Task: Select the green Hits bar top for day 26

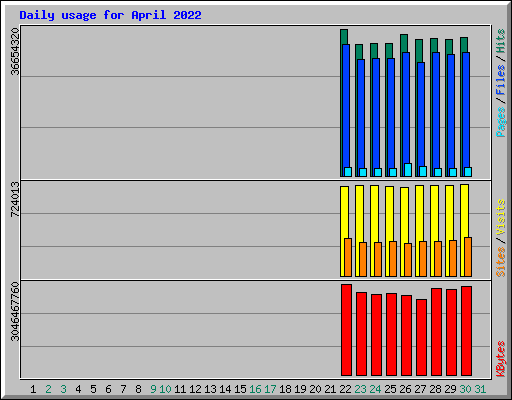Action: (x=404, y=43)
